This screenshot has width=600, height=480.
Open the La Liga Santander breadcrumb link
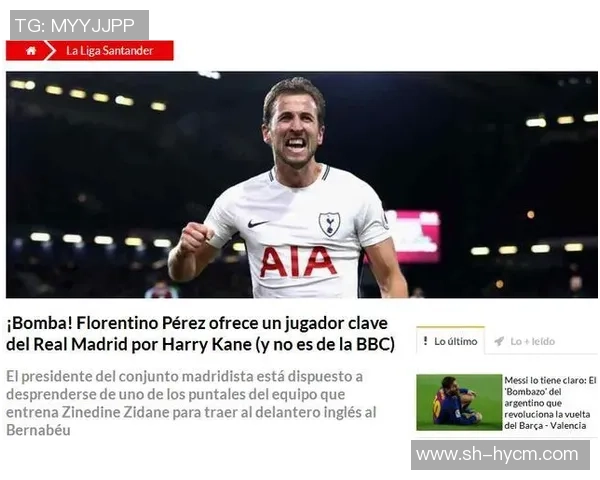pos(109,51)
